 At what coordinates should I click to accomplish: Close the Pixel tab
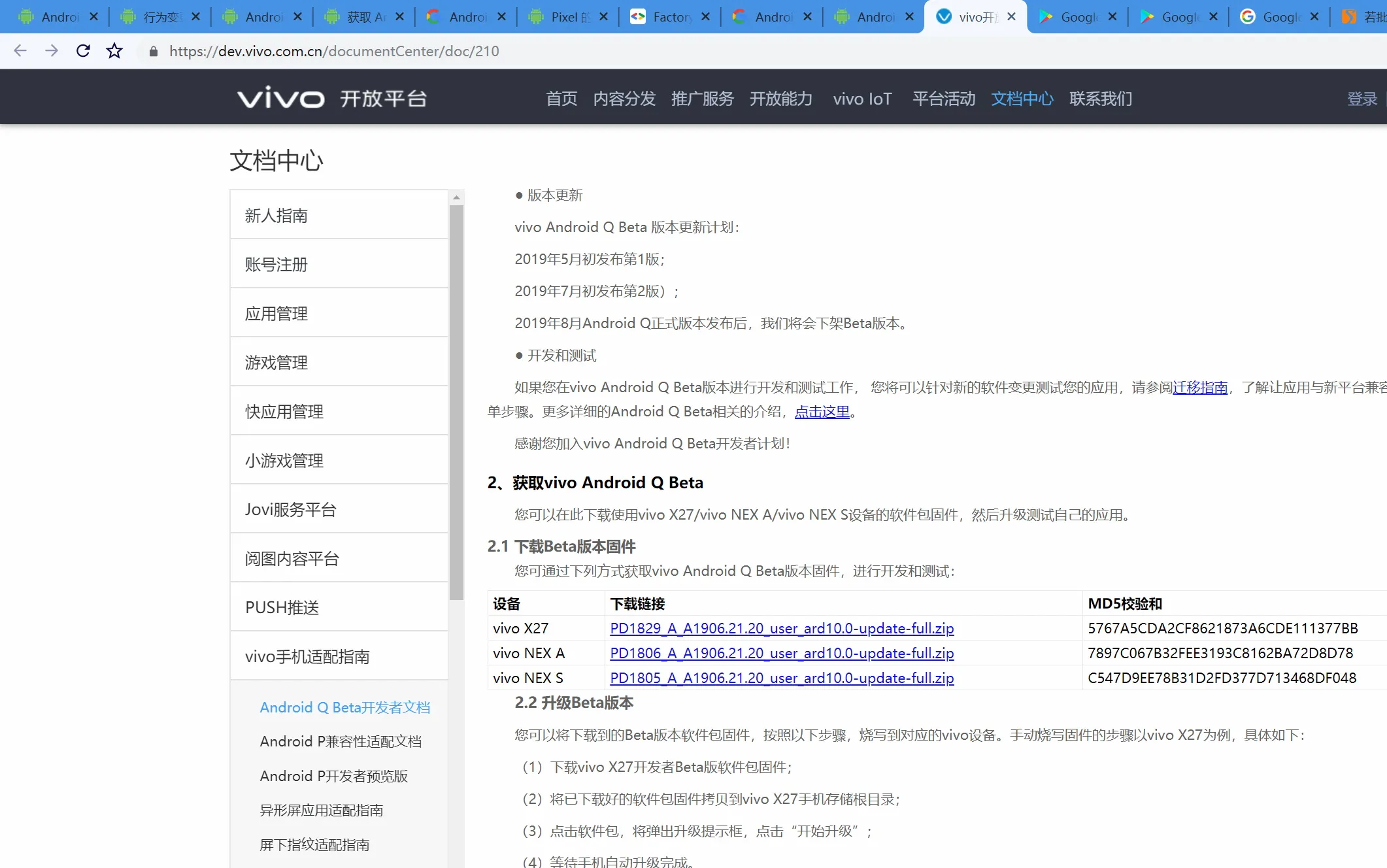603,17
